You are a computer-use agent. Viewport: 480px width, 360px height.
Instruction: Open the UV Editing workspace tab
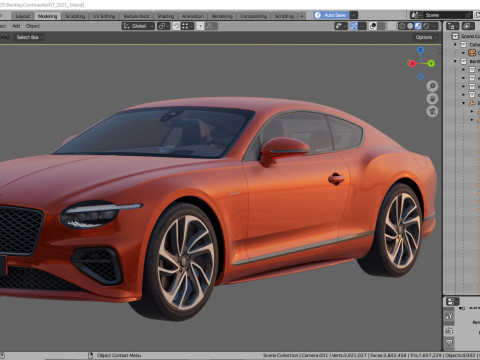point(104,16)
